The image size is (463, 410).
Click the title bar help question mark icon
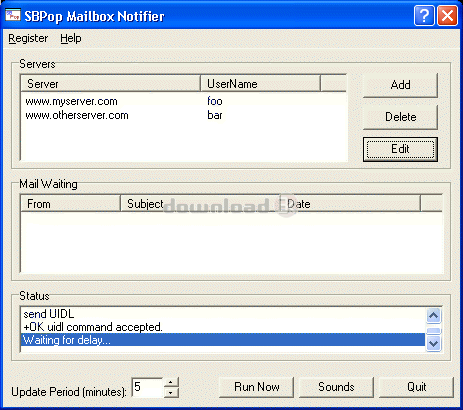[x=424, y=15]
